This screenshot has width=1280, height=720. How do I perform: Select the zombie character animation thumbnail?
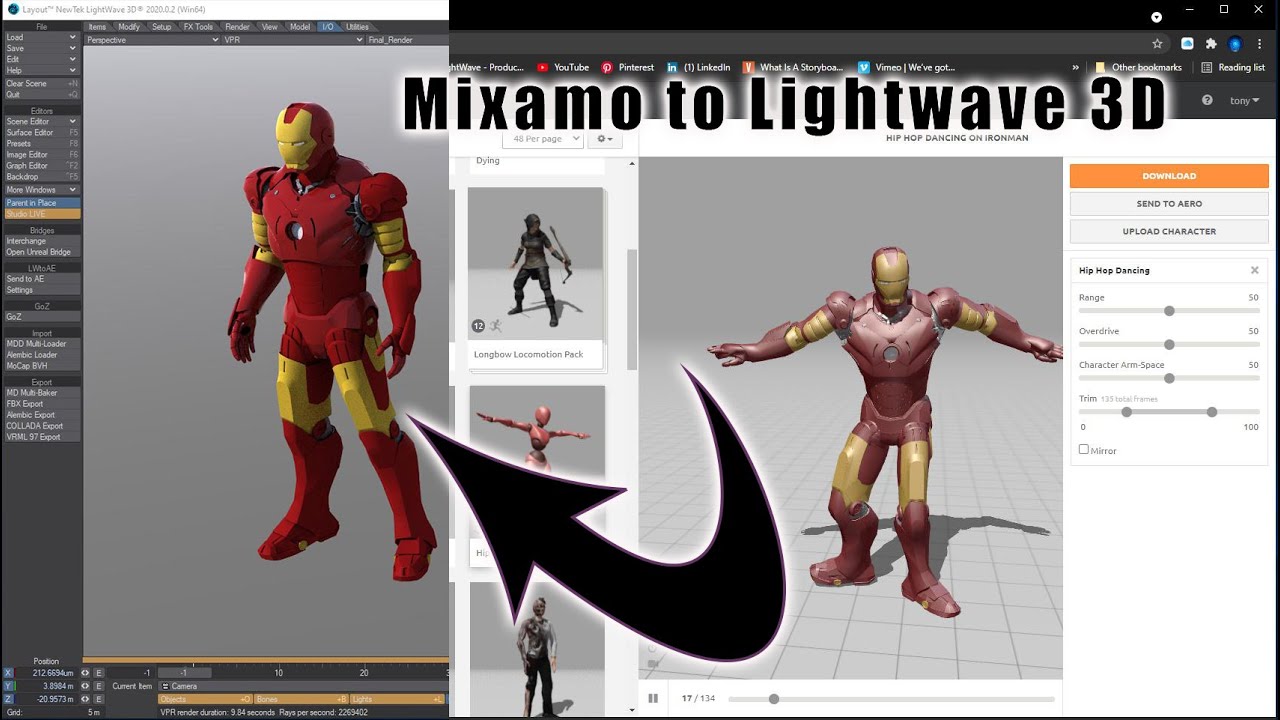(x=537, y=650)
